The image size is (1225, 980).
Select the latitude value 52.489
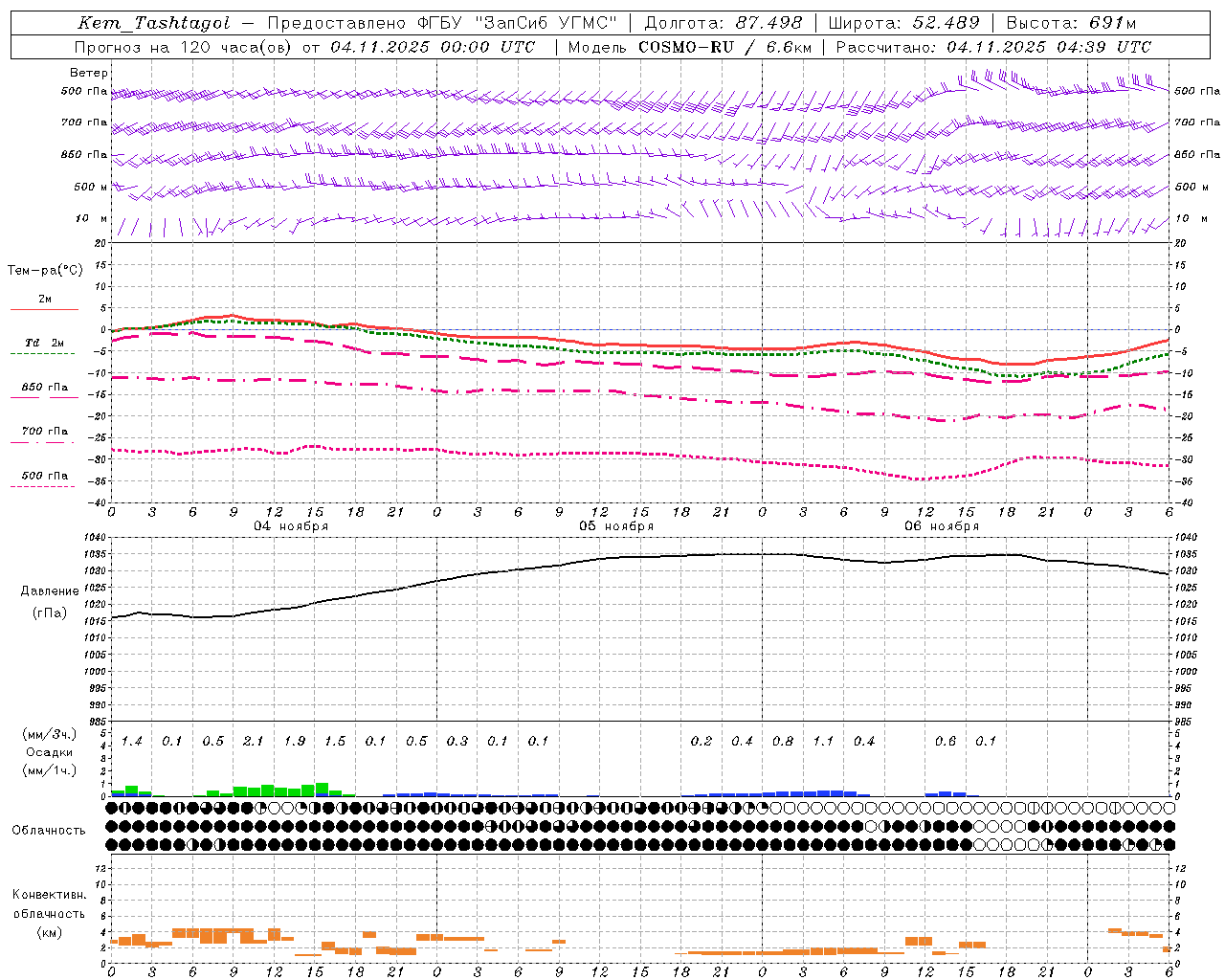(946, 23)
